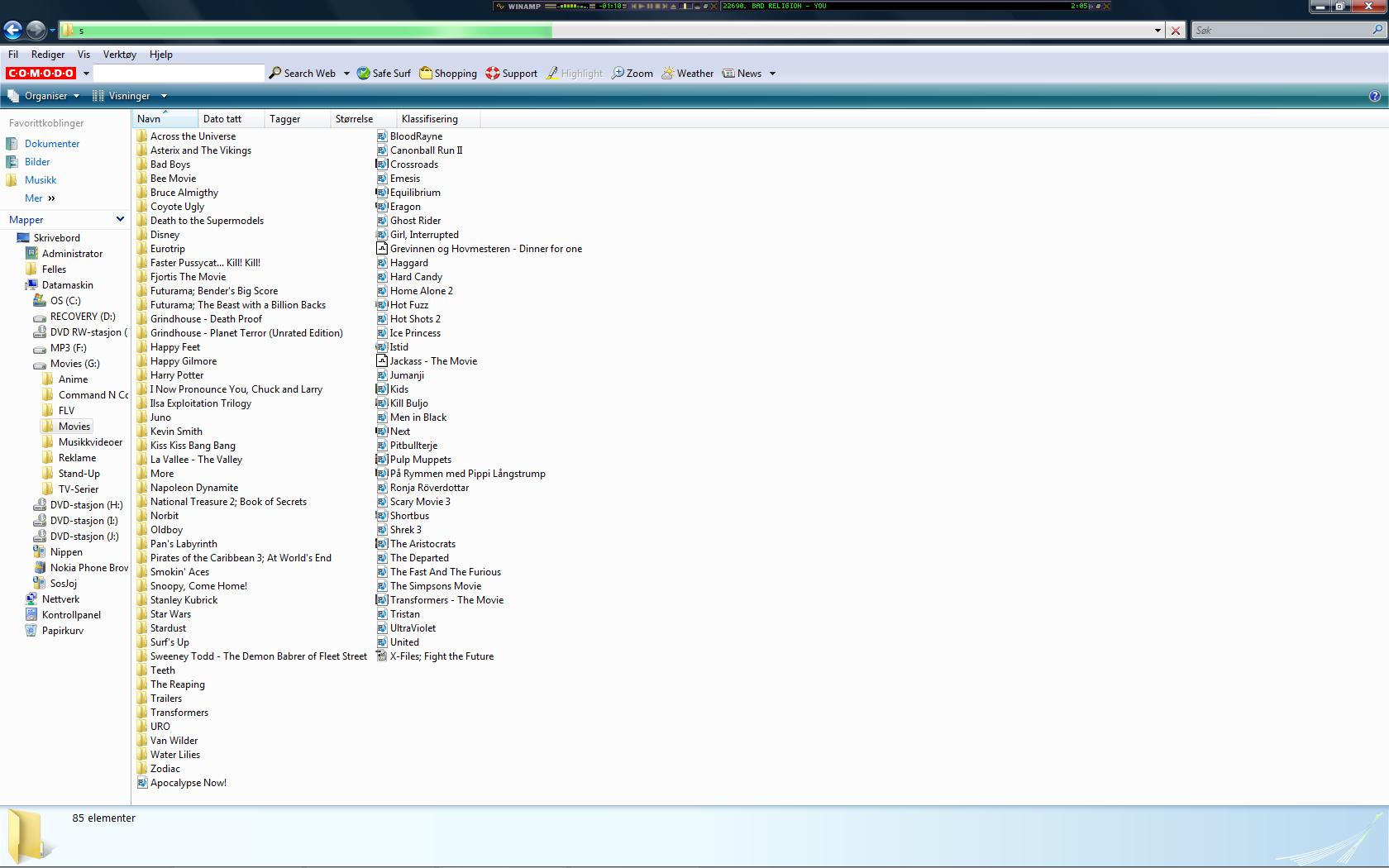Select Jackass - The Movie file icon
The width and height of the screenshot is (1389, 868).
click(382, 361)
